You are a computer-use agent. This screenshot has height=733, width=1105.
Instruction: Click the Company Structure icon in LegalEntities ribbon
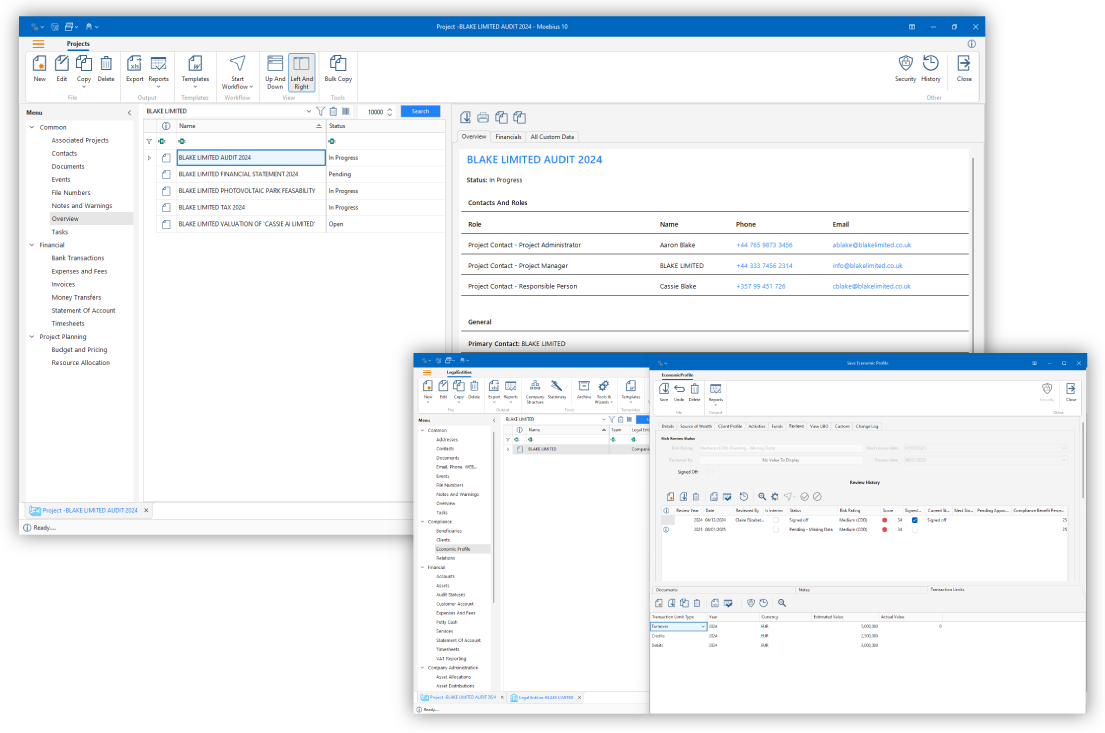[x=534, y=388]
